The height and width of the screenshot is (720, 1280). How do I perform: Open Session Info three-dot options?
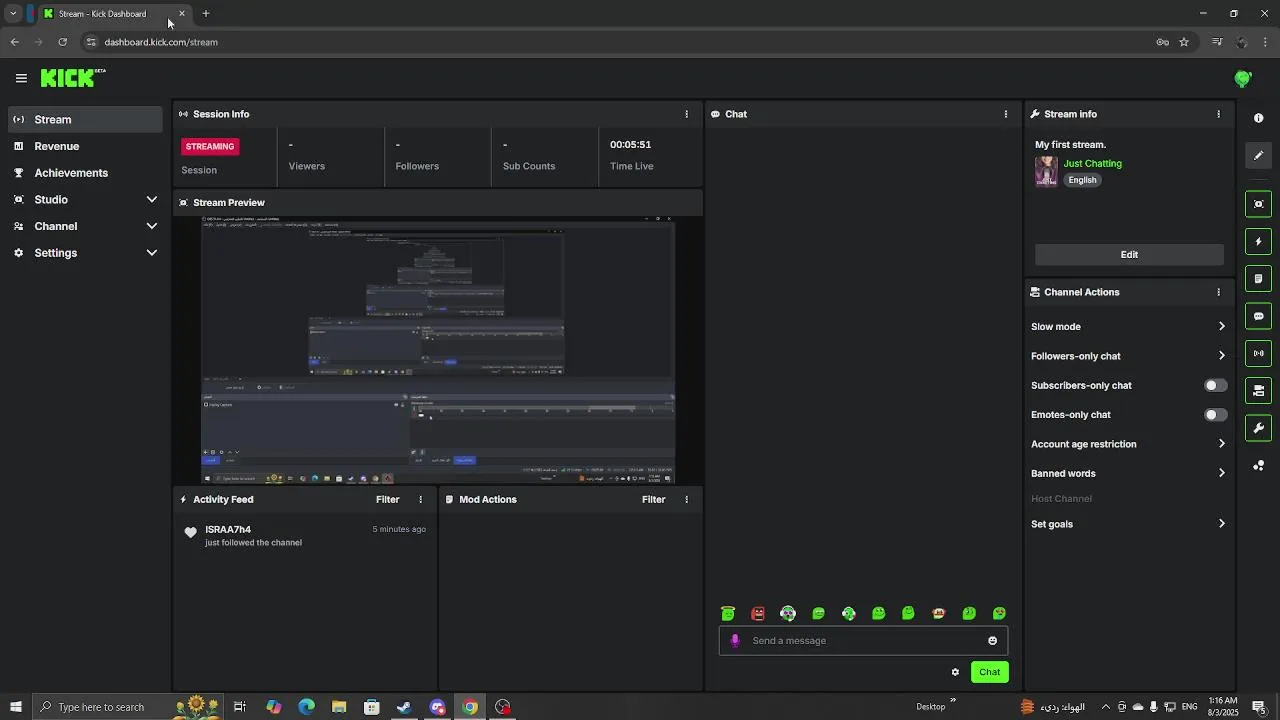(x=686, y=114)
